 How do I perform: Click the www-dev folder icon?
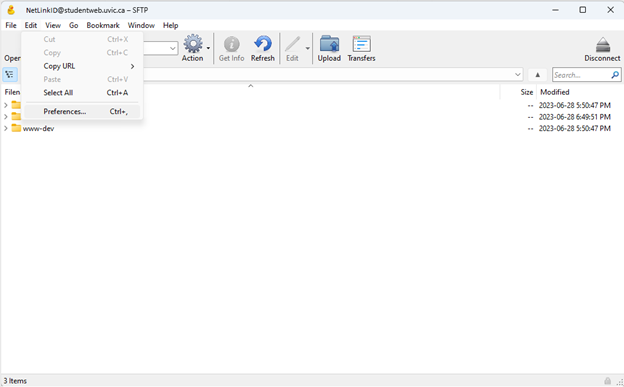pos(16,128)
